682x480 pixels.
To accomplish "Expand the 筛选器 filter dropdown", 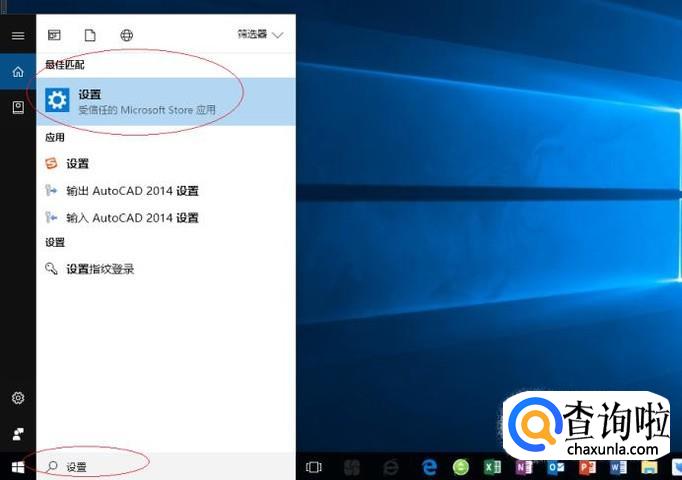I will coord(260,34).
